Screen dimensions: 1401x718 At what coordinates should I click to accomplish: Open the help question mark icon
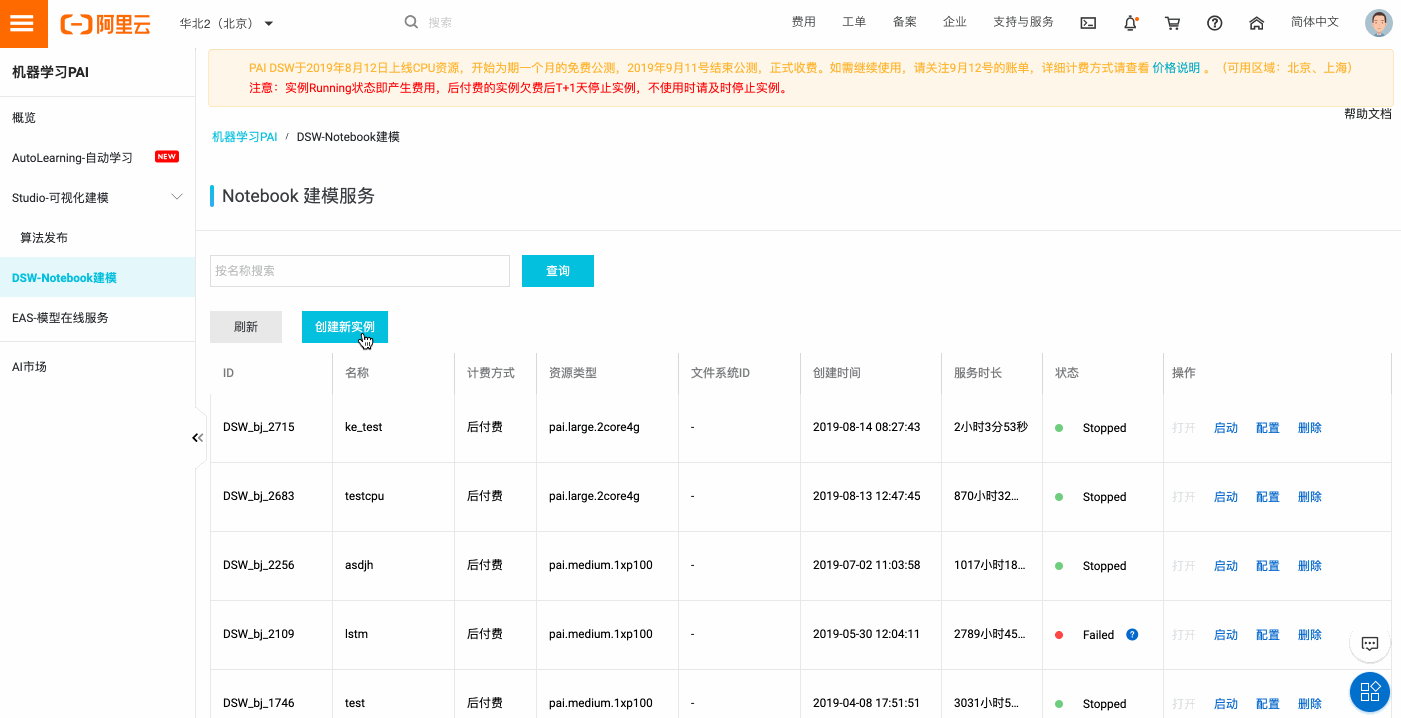click(1215, 23)
